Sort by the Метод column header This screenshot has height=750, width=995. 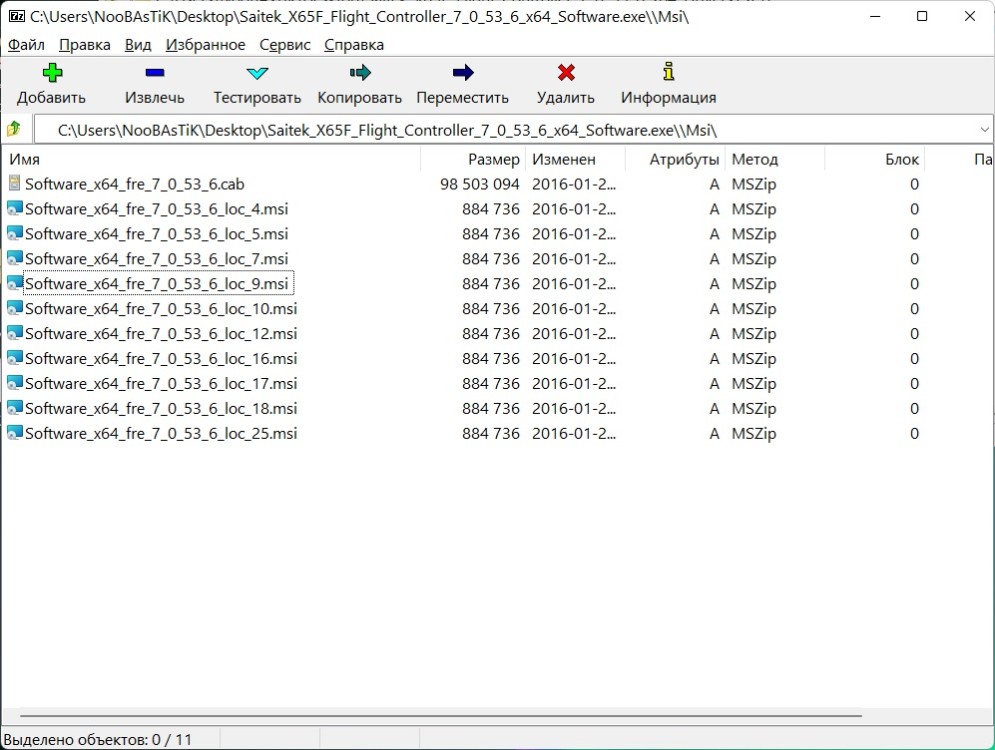(775, 159)
